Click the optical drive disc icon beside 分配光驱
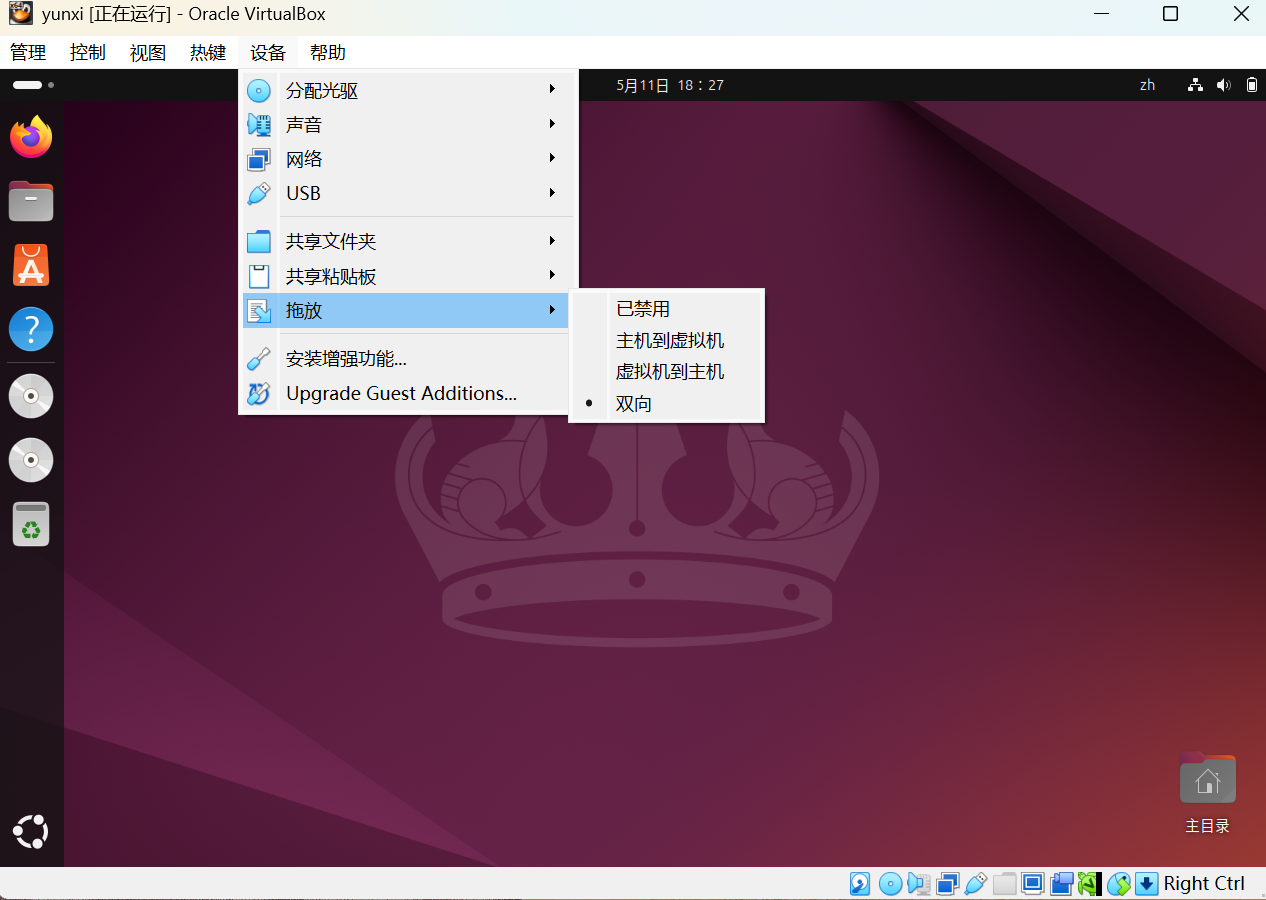1266x900 pixels. tap(259, 91)
